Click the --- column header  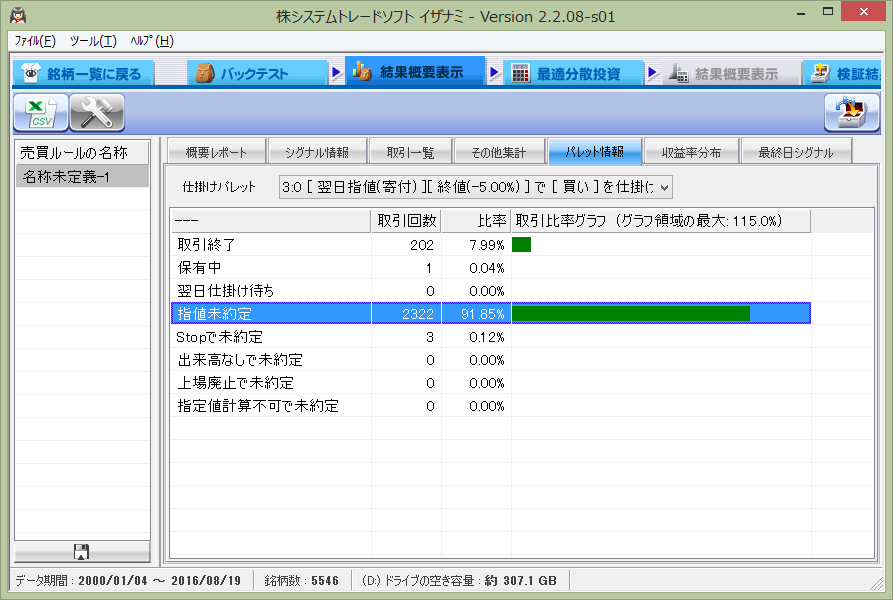tap(271, 221)
